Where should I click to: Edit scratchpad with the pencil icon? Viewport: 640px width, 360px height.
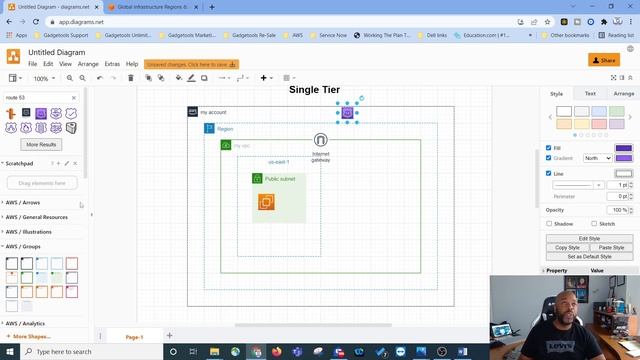[x=67, y=163]
